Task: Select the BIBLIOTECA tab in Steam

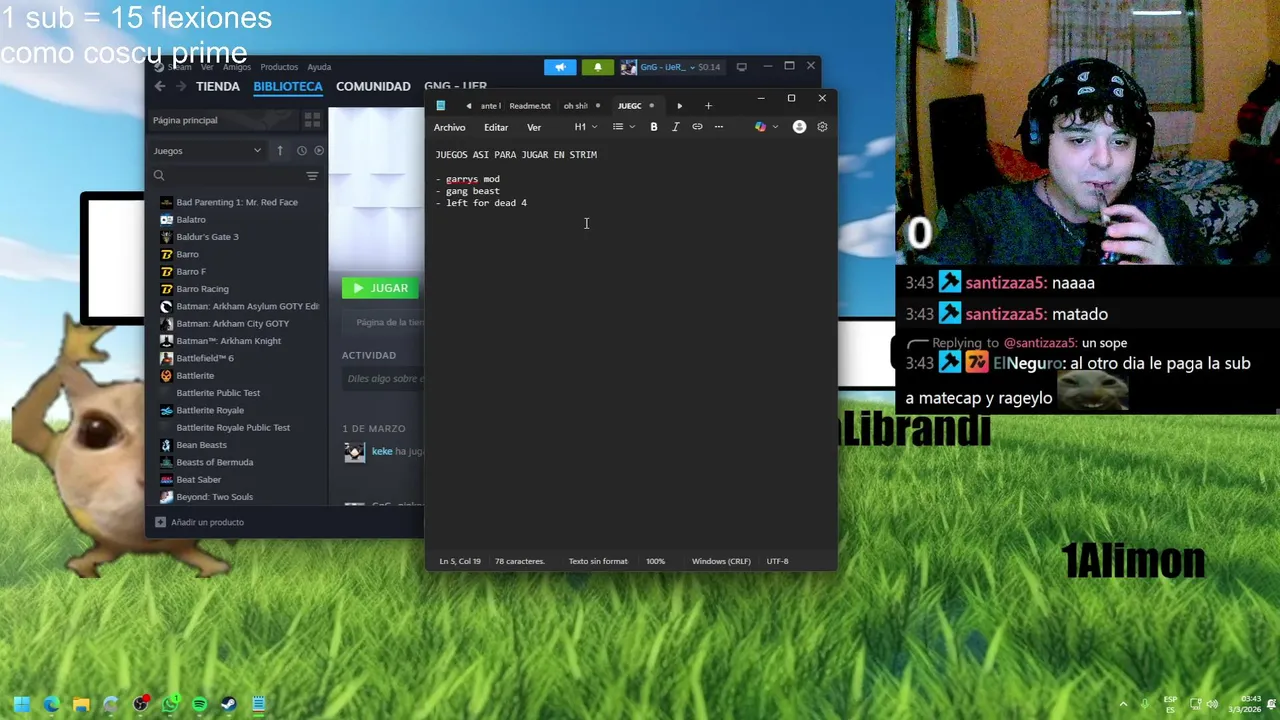Action: pyautogui.click(x=288, y=87)
